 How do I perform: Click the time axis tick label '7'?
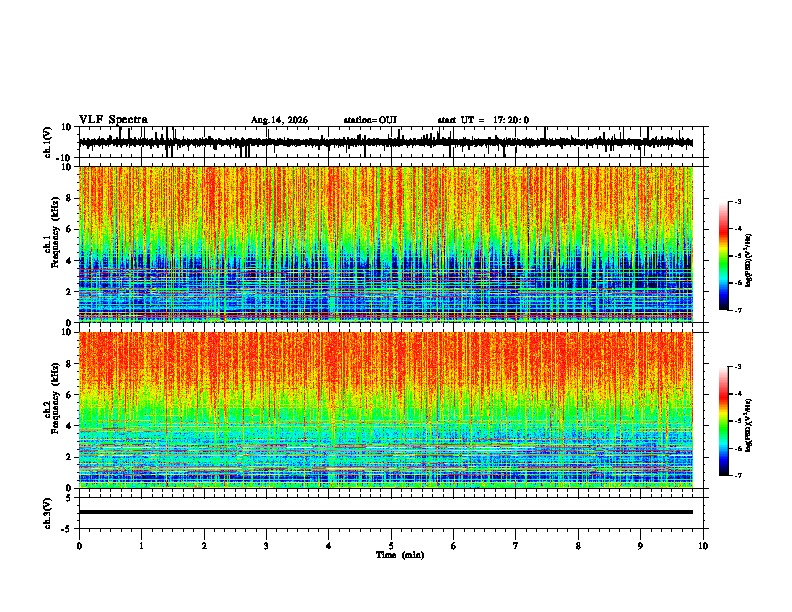[x=516, y=546]
